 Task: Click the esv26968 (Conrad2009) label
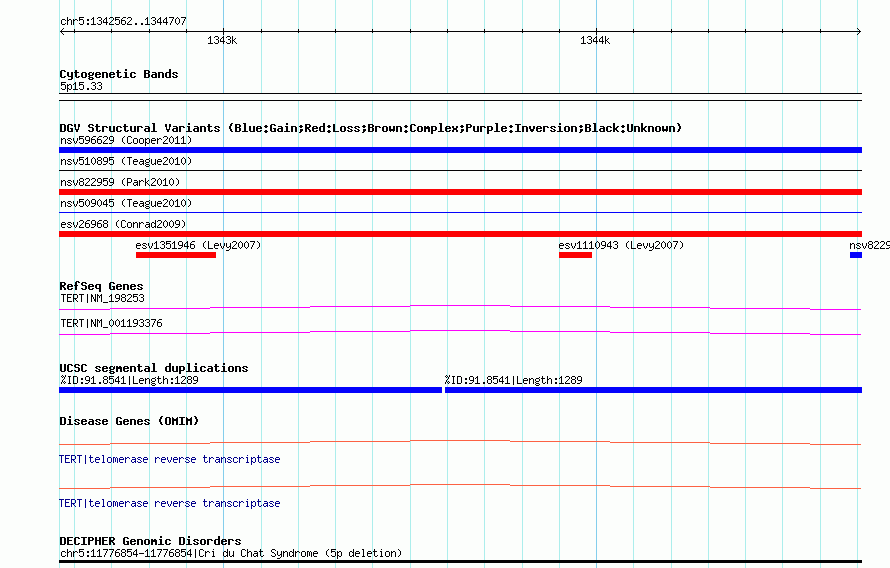click(123, 224)
